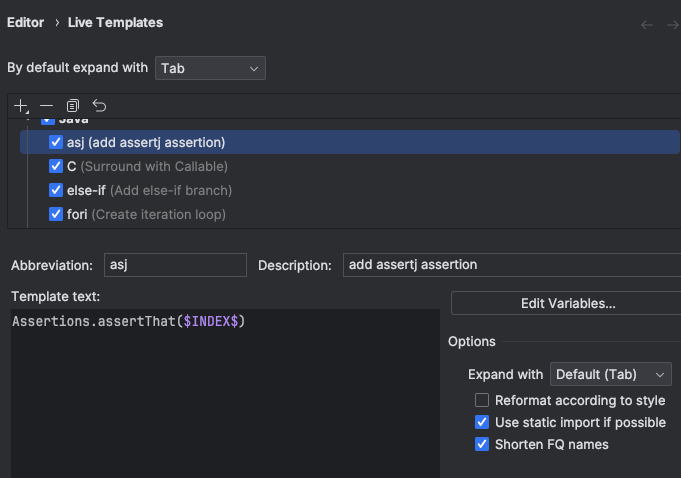
Task: Click the Abbreviation input field
Action: tap(175, 265)
